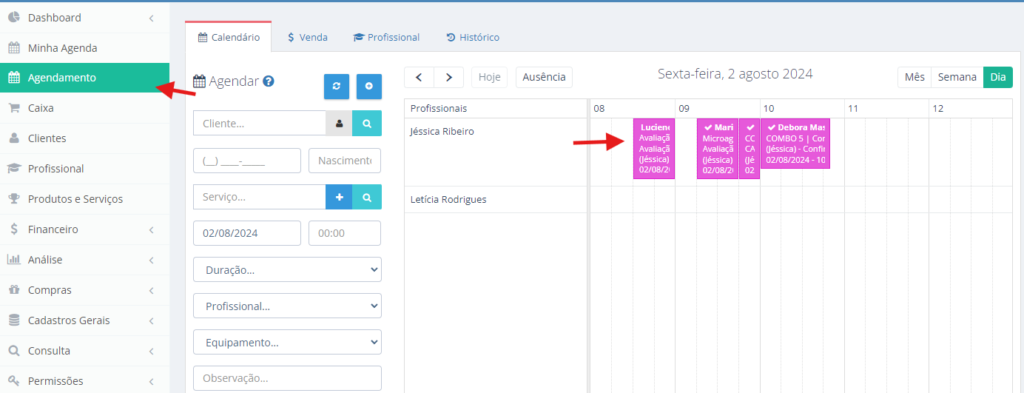Open the Agendar help question-mark icon

[268, 82]
